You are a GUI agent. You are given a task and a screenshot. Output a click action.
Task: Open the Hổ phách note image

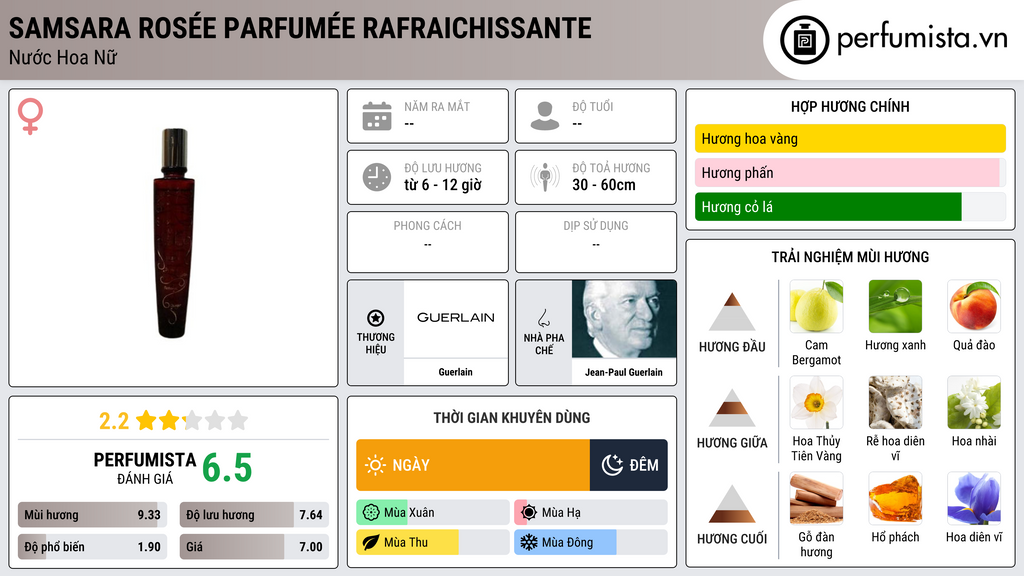[x=895, y=499]
